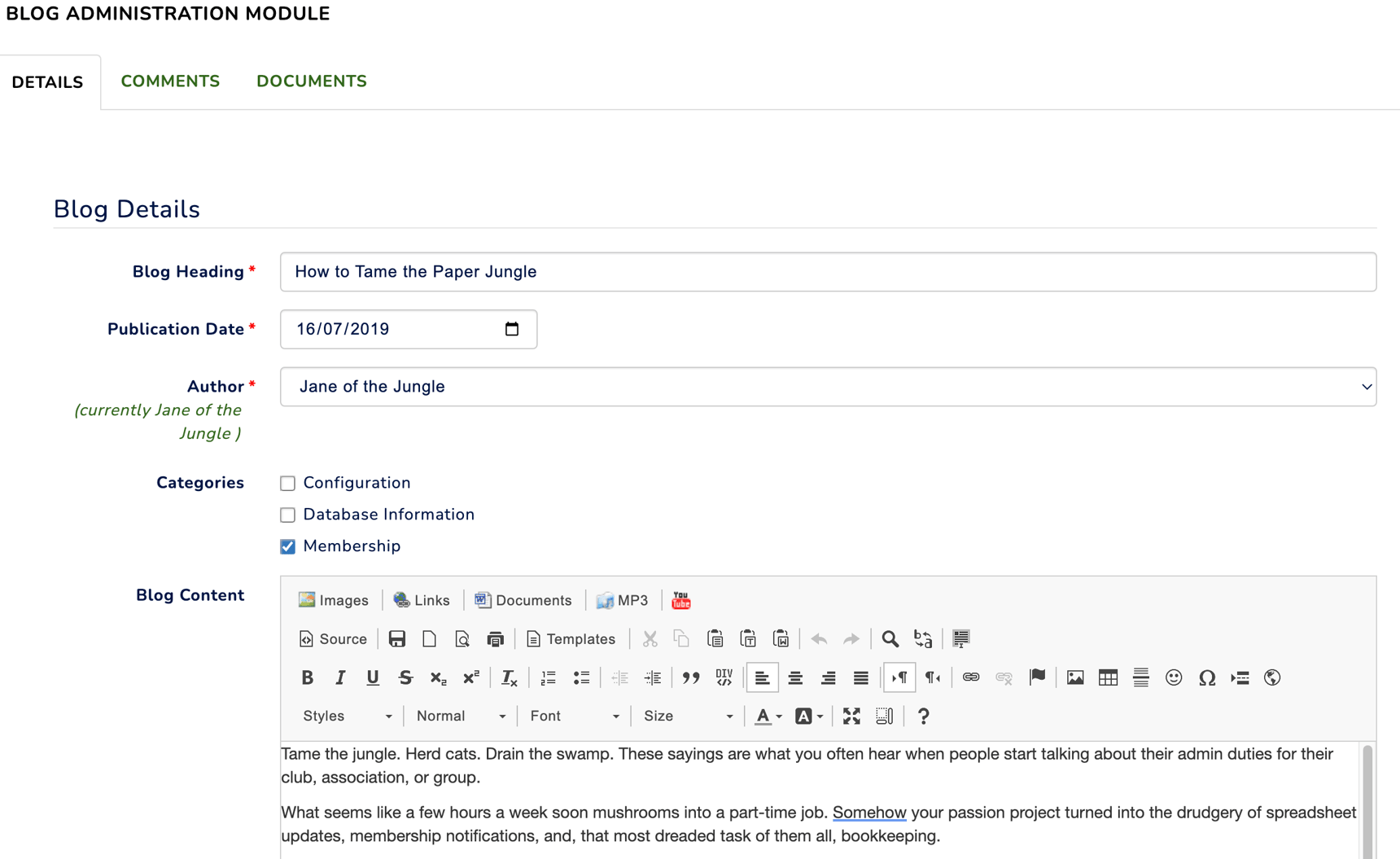Open find tool magnifier
Image resolution: width=1400 pixels, height=859 pixels.
890,639
